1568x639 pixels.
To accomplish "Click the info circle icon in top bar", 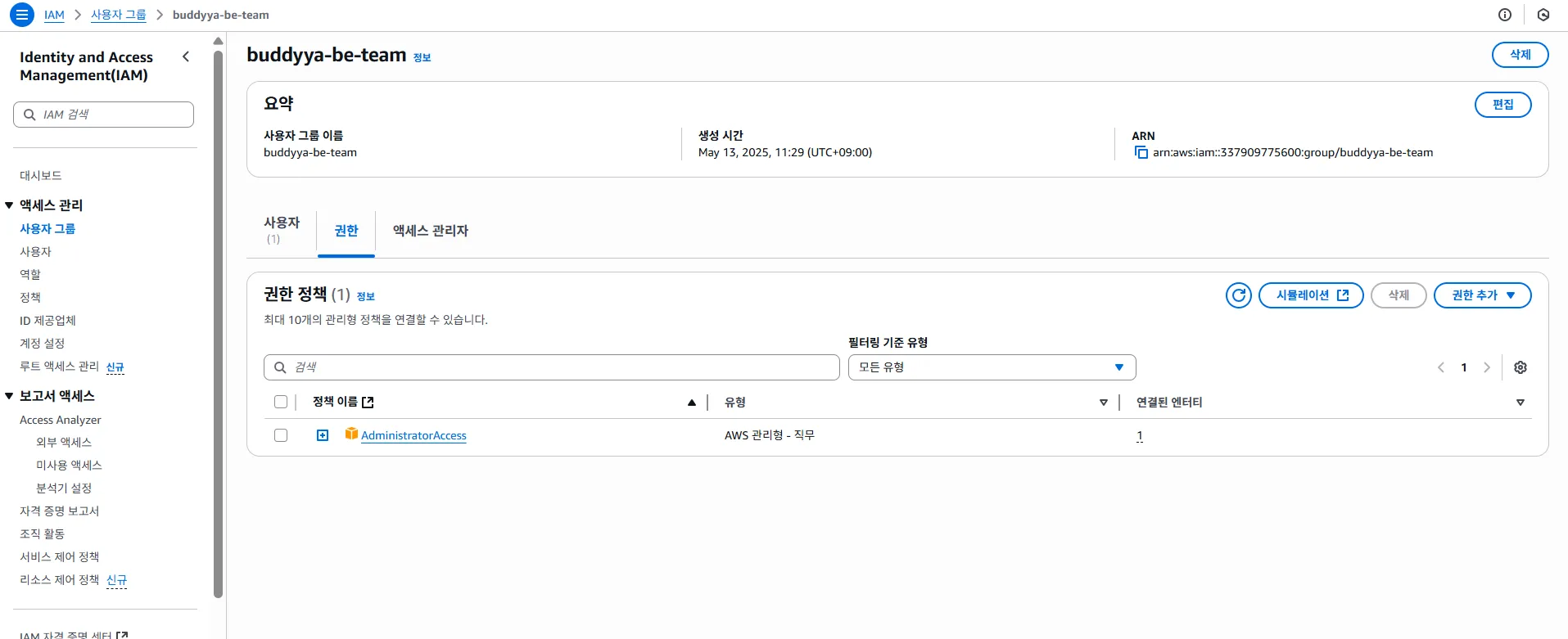I will 1505,15.
